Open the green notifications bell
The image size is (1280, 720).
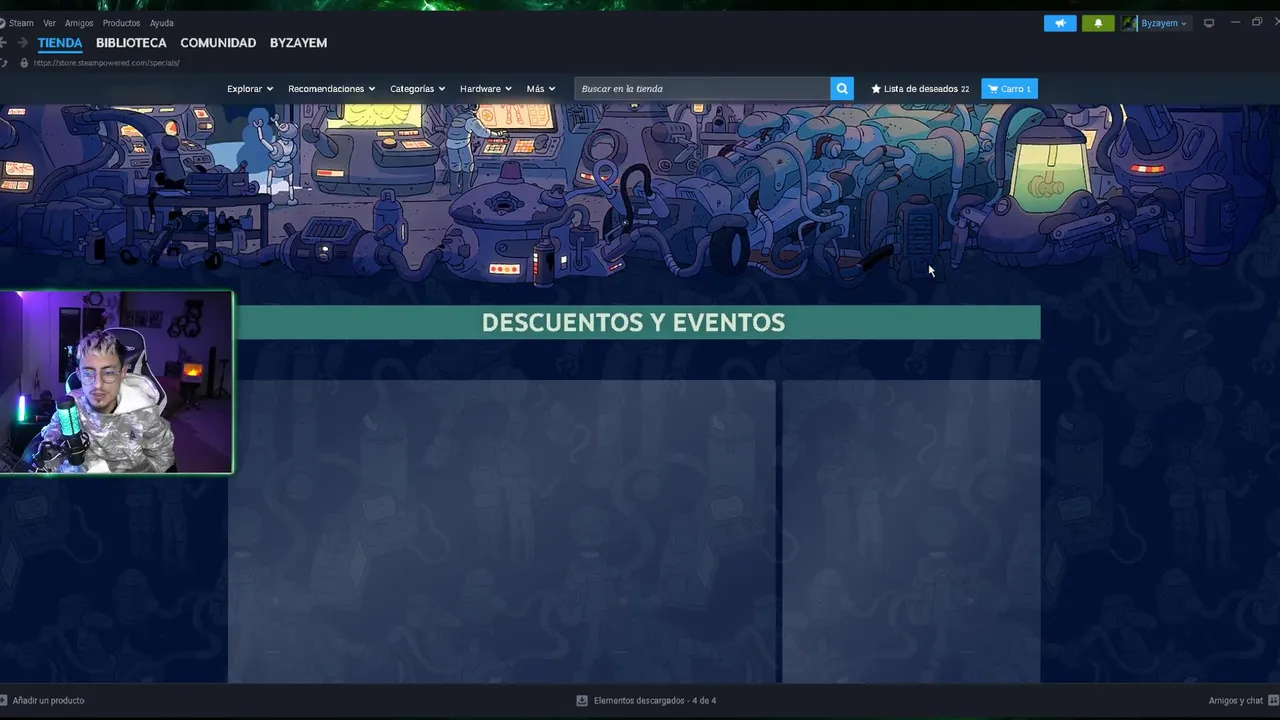[1098, 23]
